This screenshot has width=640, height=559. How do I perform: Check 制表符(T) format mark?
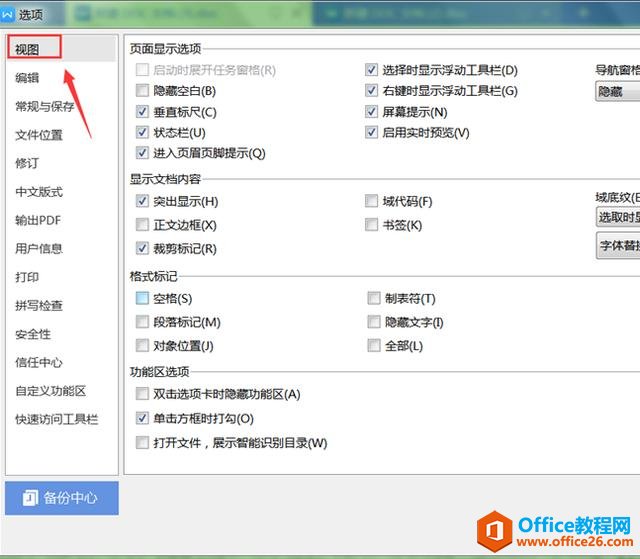[x=374, y=298]
